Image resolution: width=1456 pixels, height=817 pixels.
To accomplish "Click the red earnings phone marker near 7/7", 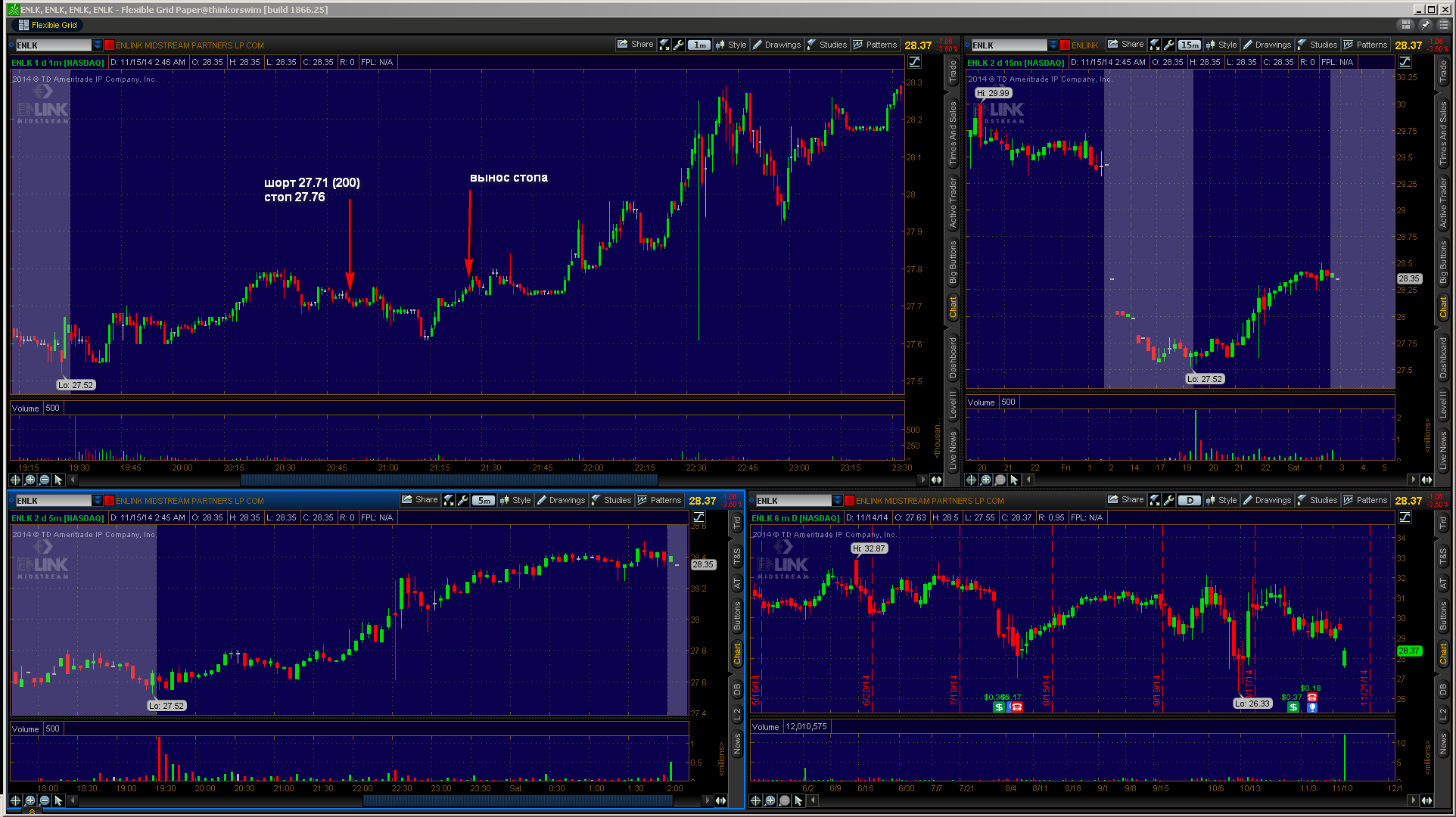I will (x=1016, y=707).
